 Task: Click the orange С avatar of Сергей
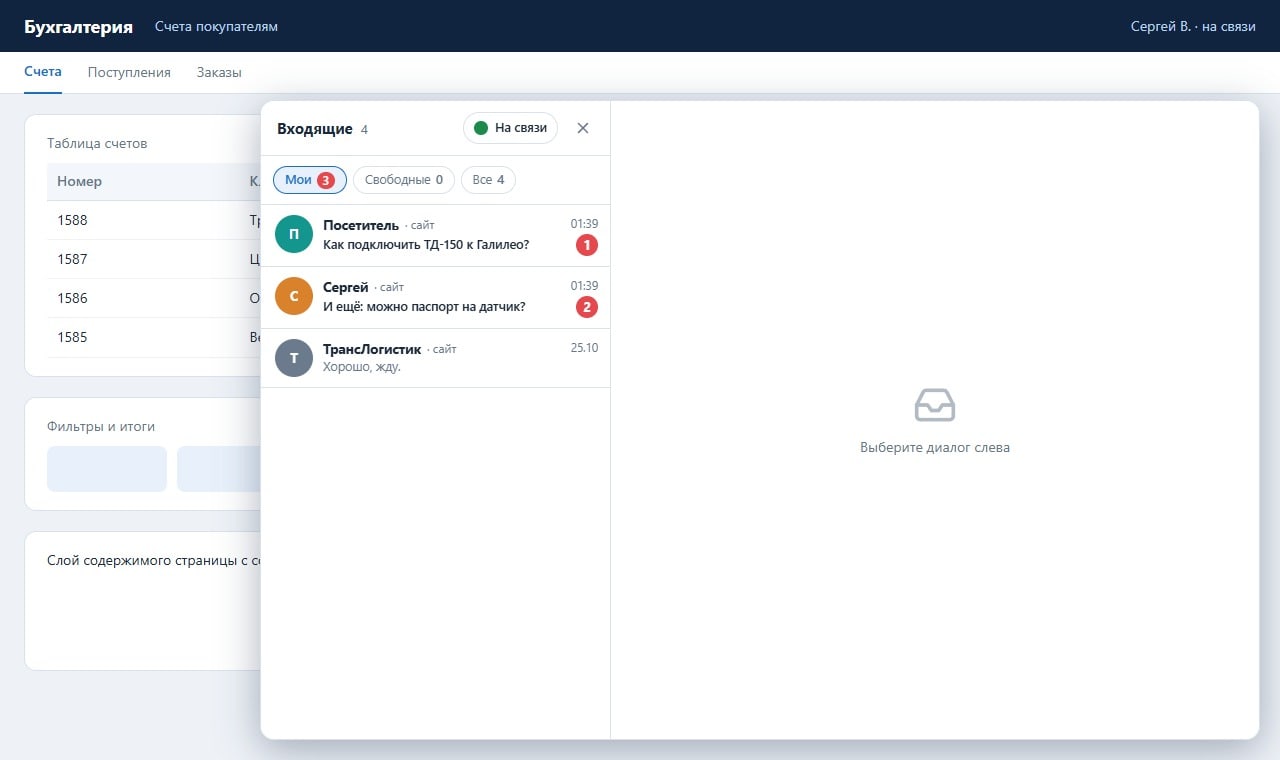point(294,297)
